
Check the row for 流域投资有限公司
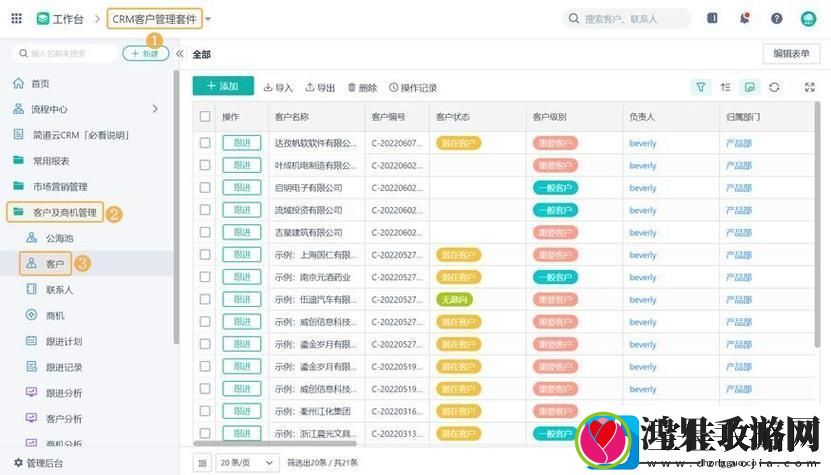point(205,210)
